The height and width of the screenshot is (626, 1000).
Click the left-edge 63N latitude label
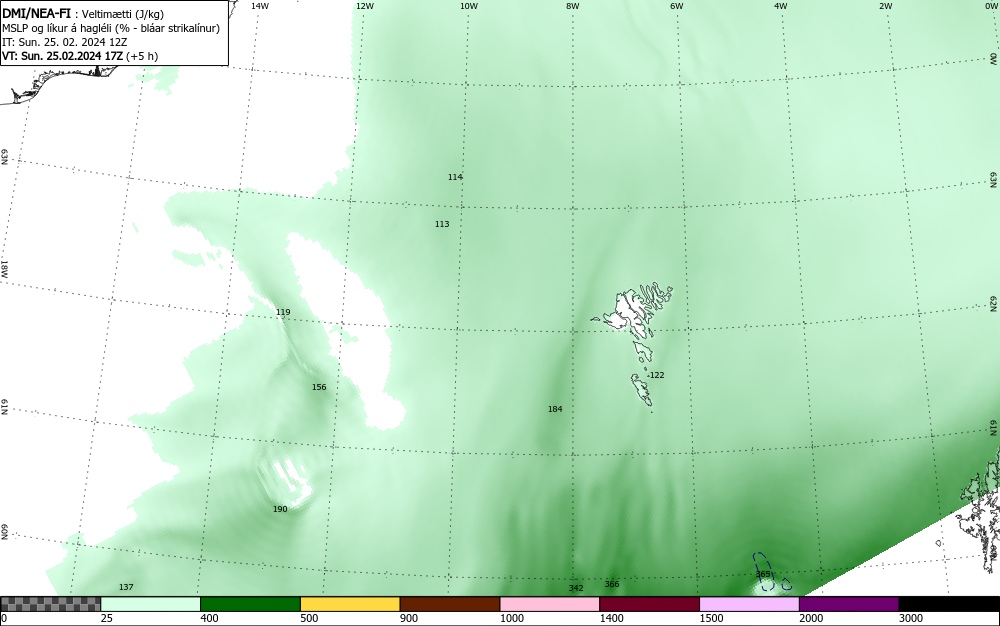(4, 157)
